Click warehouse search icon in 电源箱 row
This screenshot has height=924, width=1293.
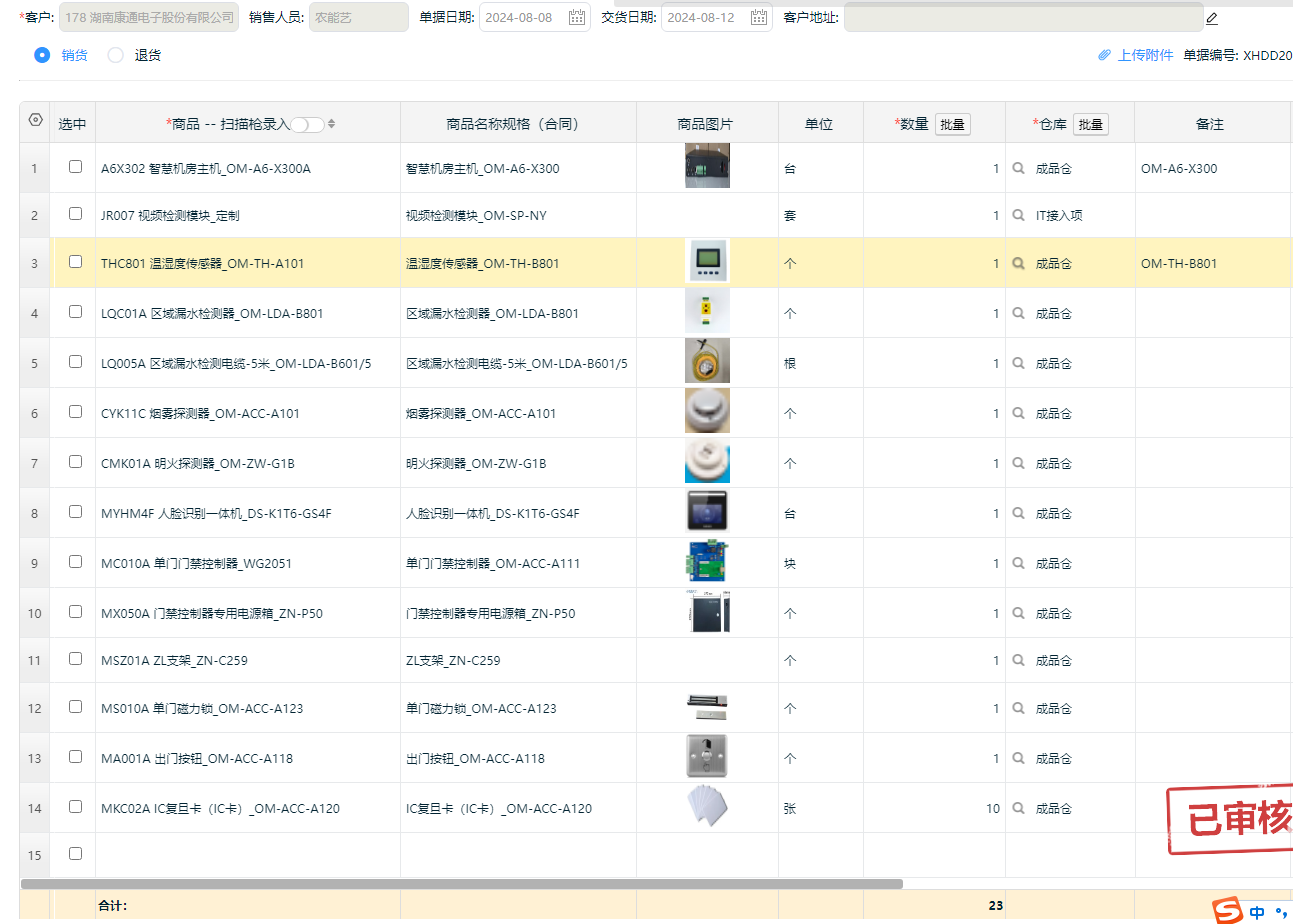click(x=1019, y=613)
